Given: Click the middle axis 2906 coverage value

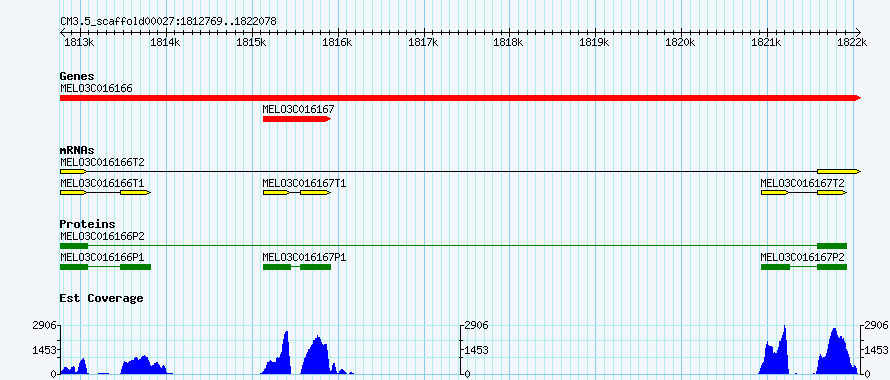Looking at the screenshot, I should 477,325.
